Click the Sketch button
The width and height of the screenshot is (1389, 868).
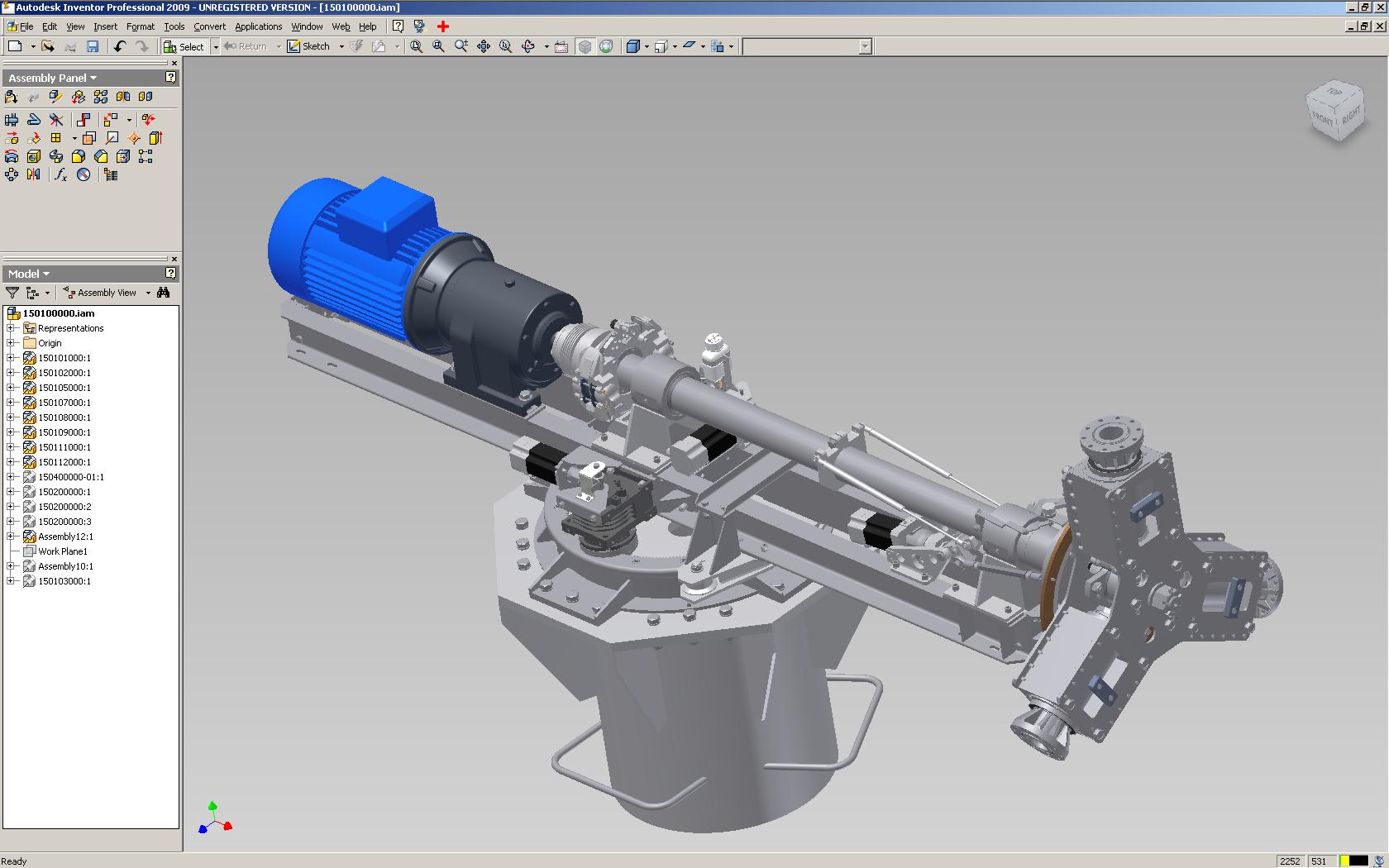(x=308, y=47)
